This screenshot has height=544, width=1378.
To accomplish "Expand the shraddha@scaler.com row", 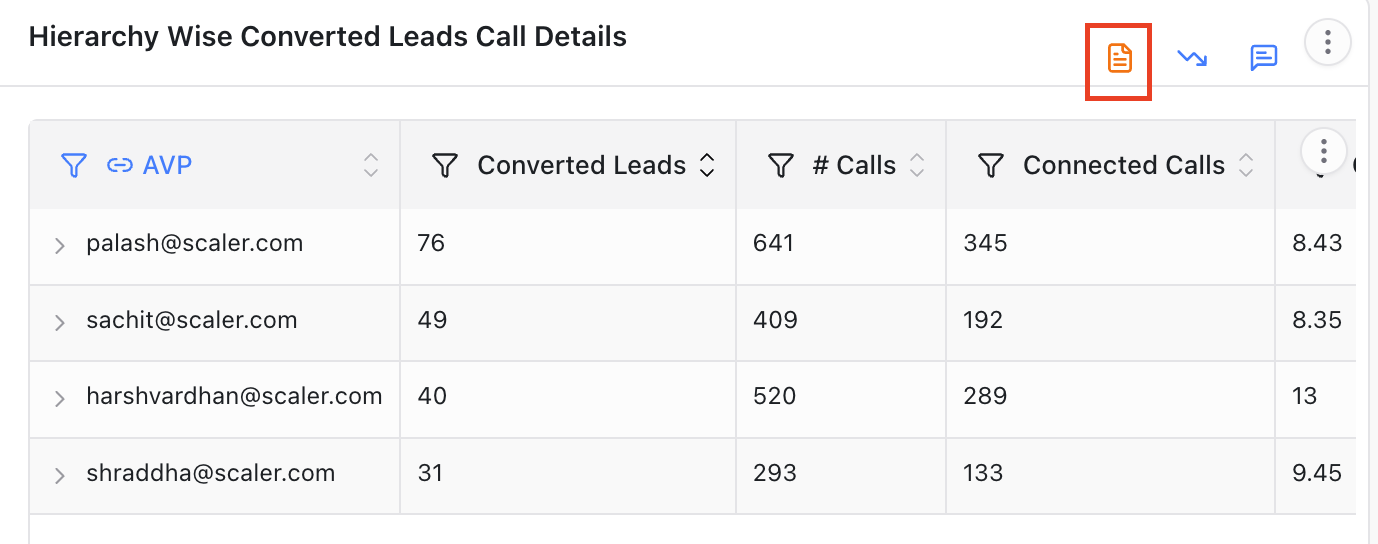I will click(59, 475).
